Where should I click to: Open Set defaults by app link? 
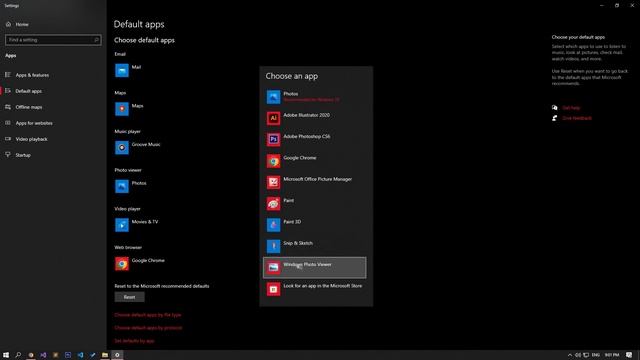click(134, 341)
